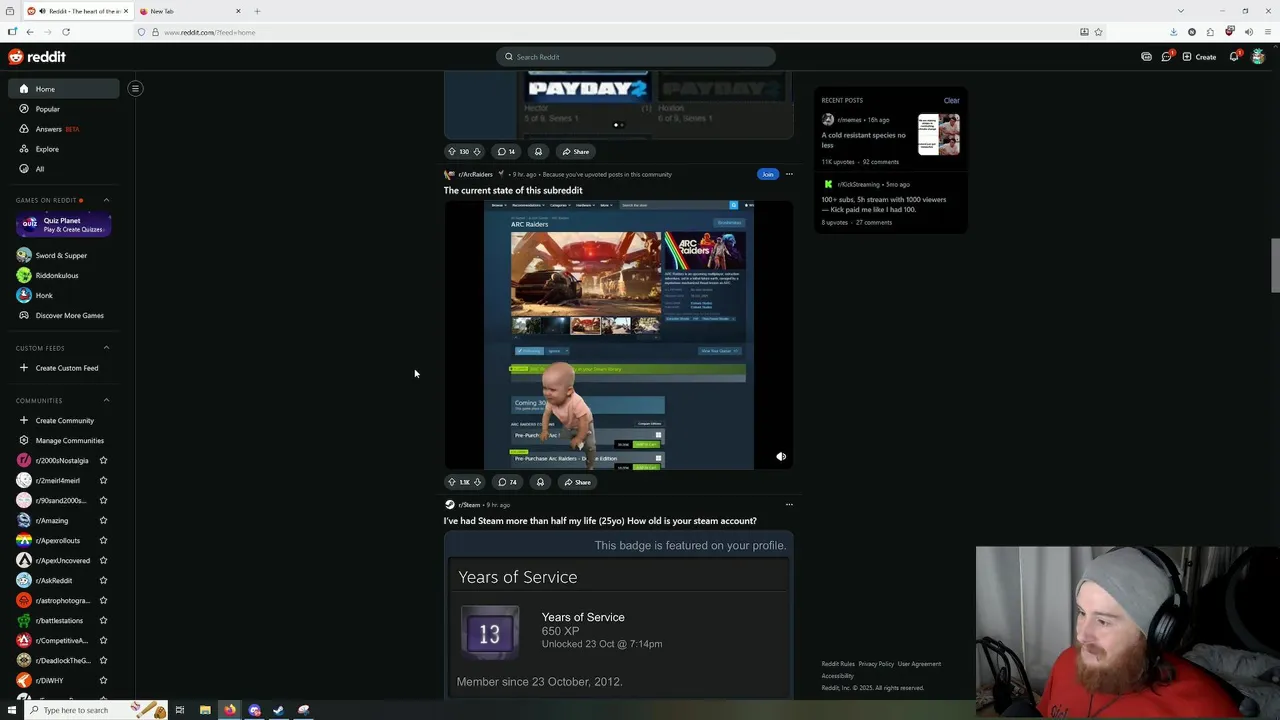Favorite r/2000sNostalgia with its star
This screenshot has width=1280, height=720.
(103, 460)
